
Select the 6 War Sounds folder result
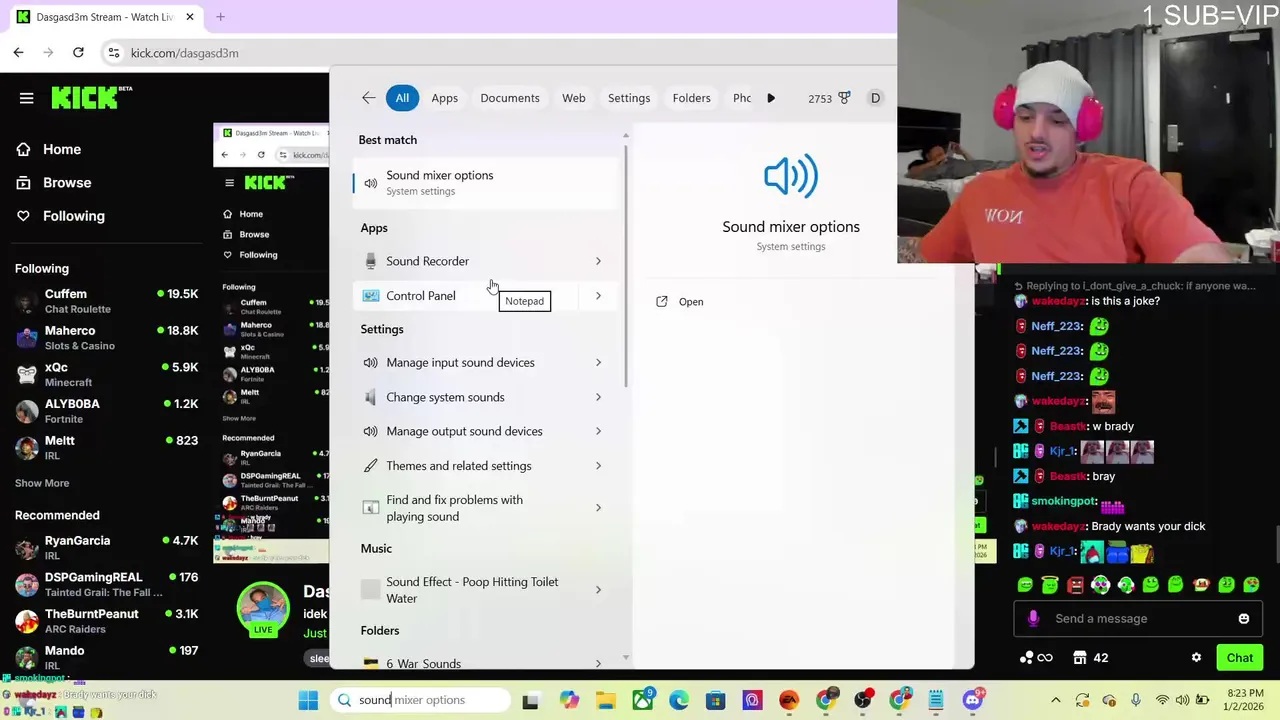pos(486,662)
